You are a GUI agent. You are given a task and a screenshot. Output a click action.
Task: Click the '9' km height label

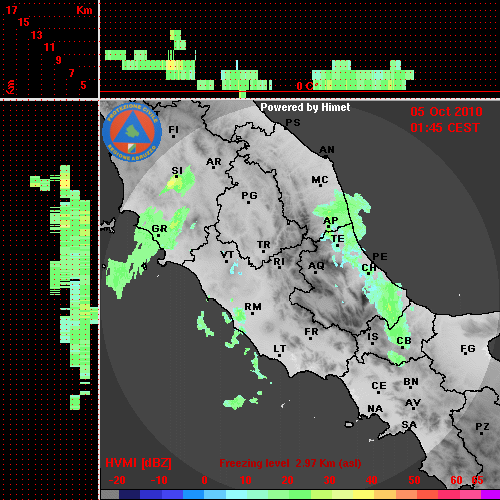59,60
